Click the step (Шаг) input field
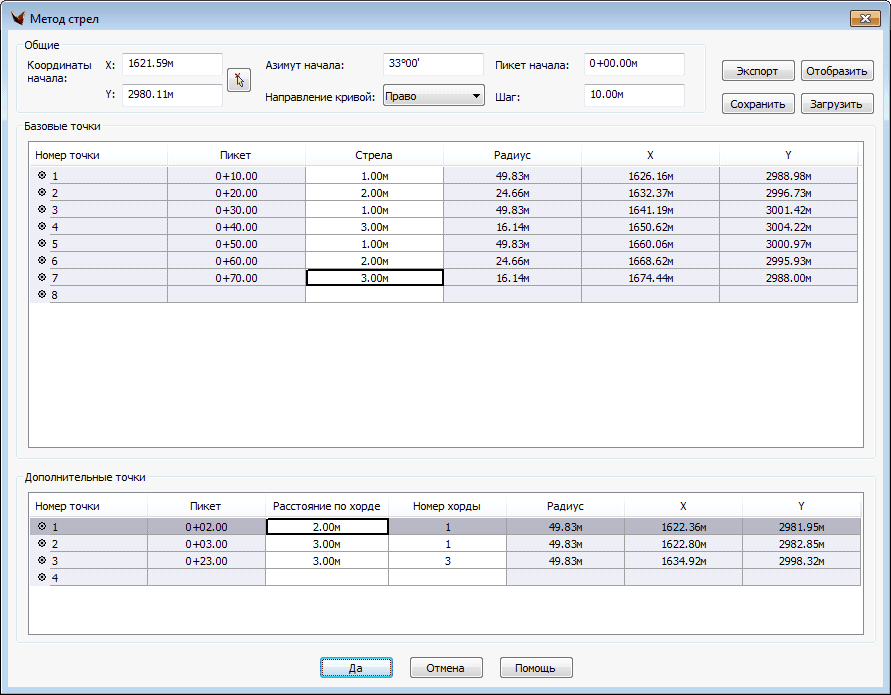Screen dimensions: 891x695 pyautogui.click(x=634, y=95)
